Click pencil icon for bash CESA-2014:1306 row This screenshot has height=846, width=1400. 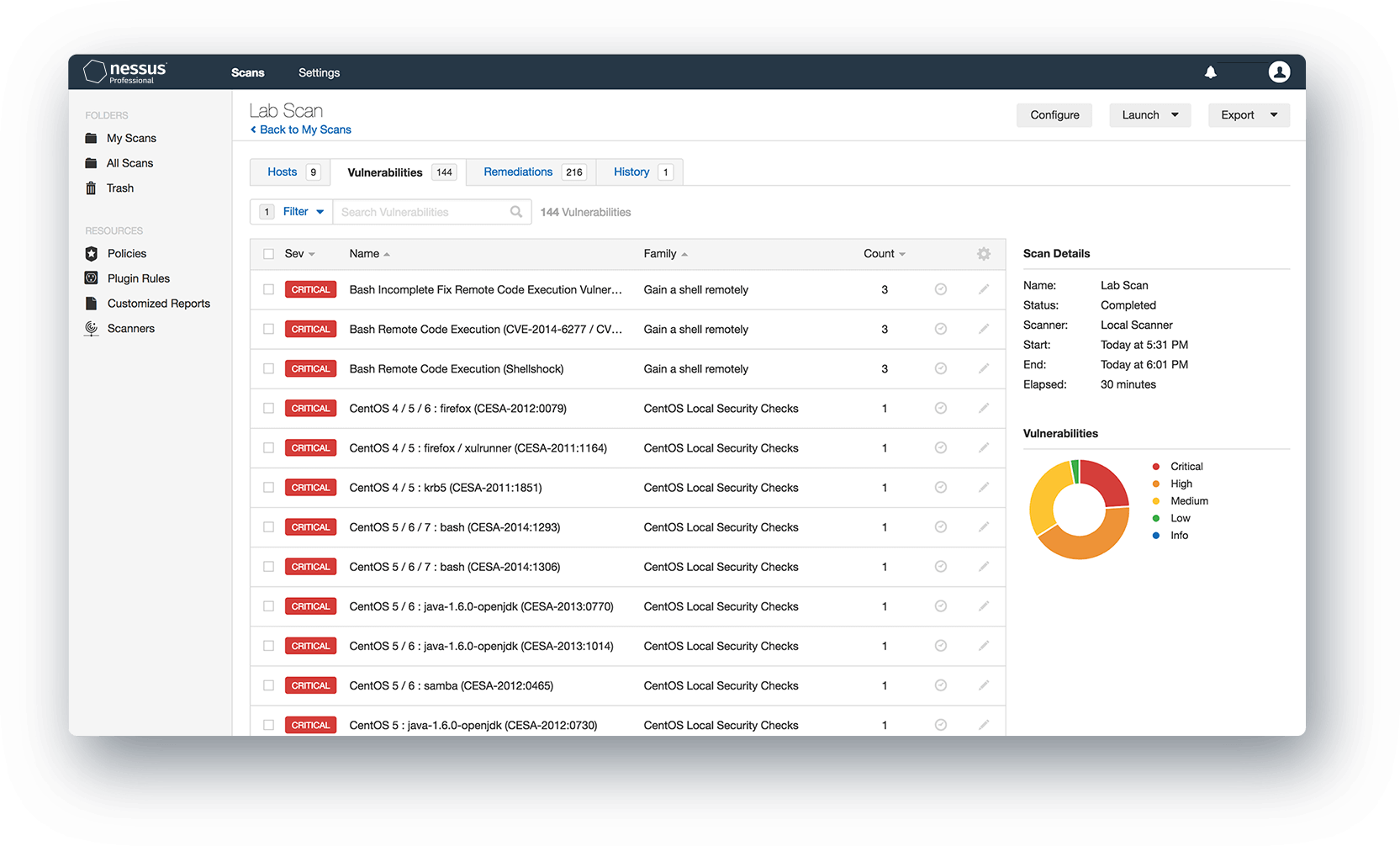click(984, 567)
